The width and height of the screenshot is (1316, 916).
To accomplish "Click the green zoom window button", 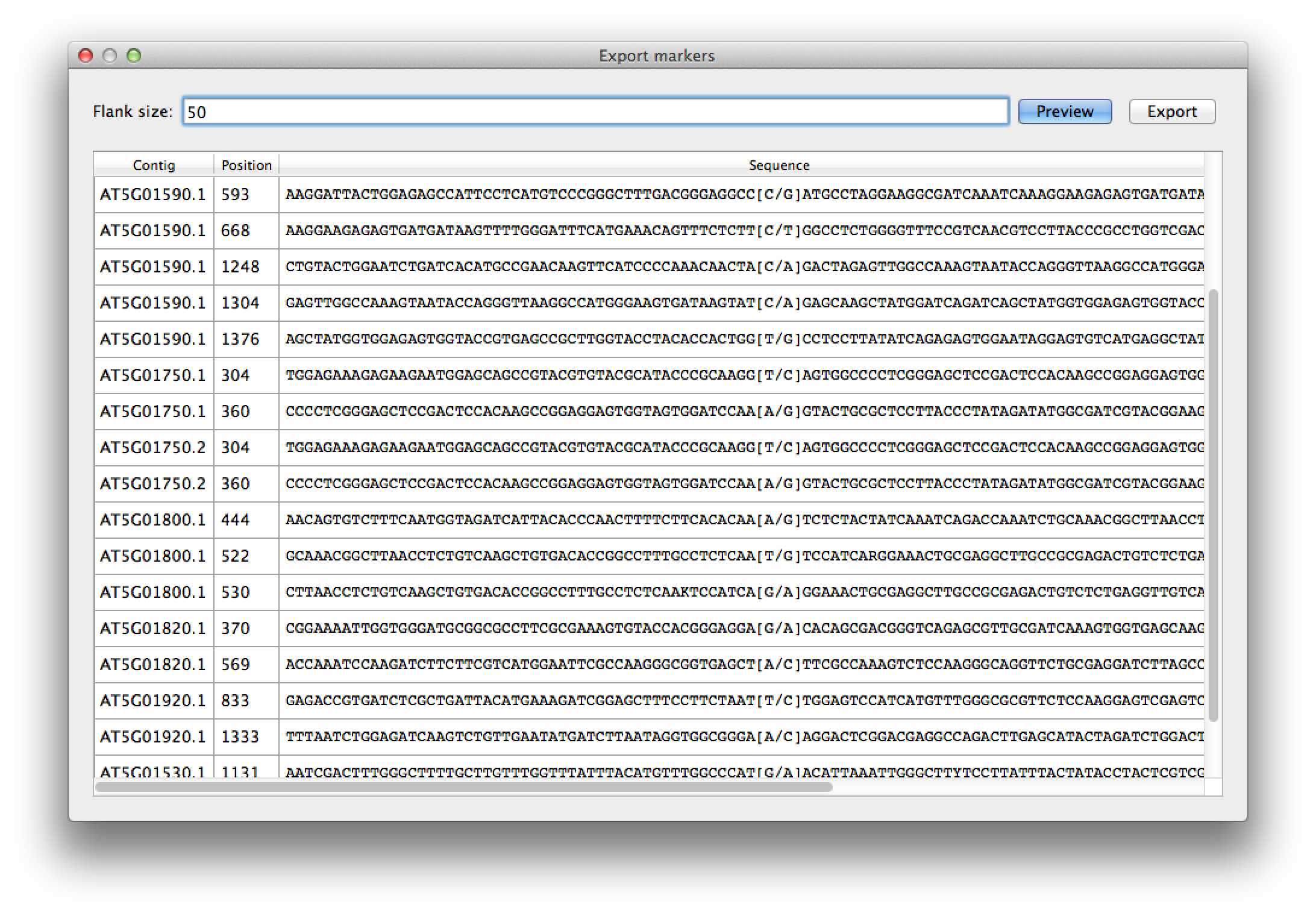I will 134,56.
